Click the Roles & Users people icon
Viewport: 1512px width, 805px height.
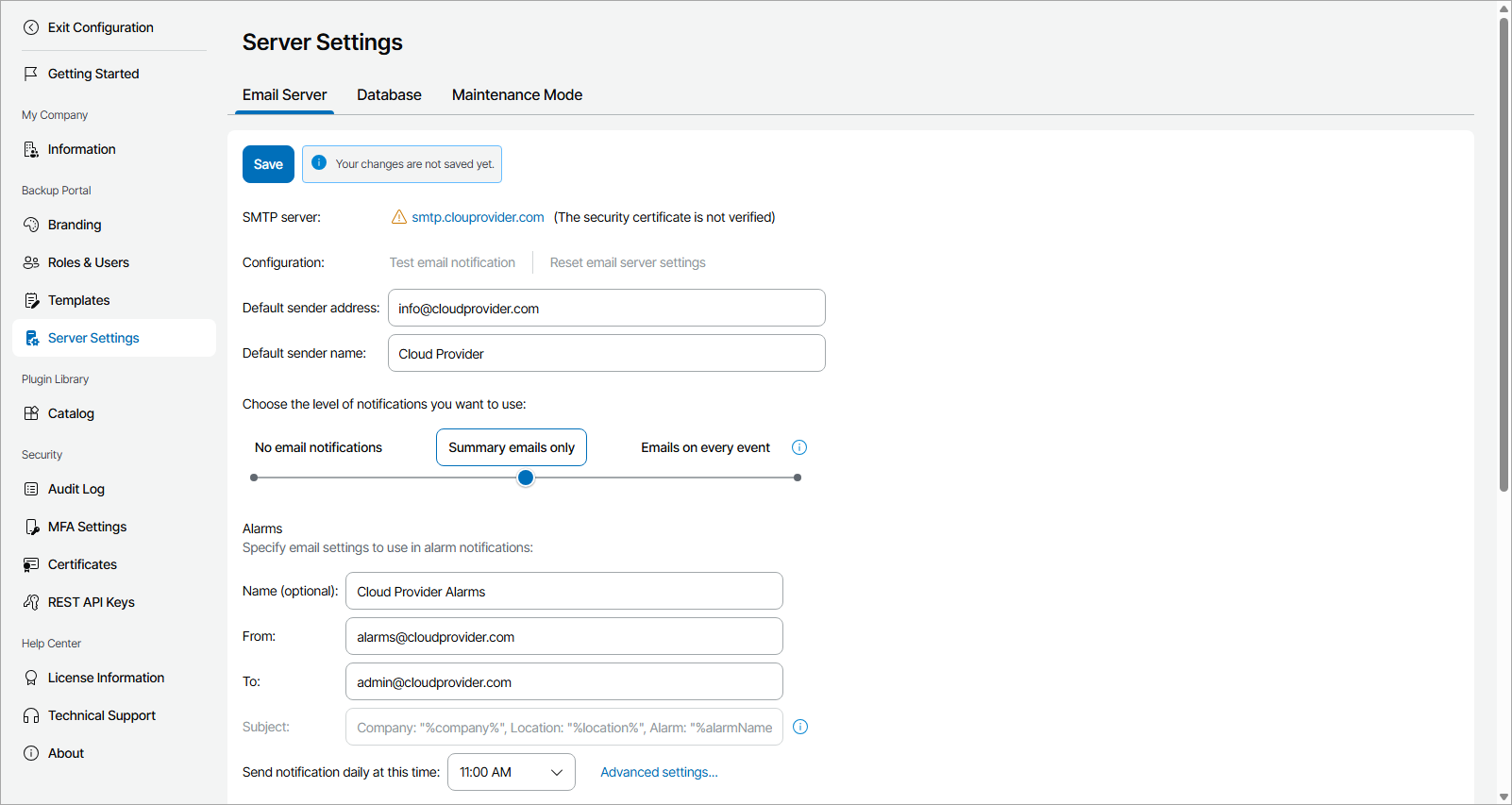[31, 262]
